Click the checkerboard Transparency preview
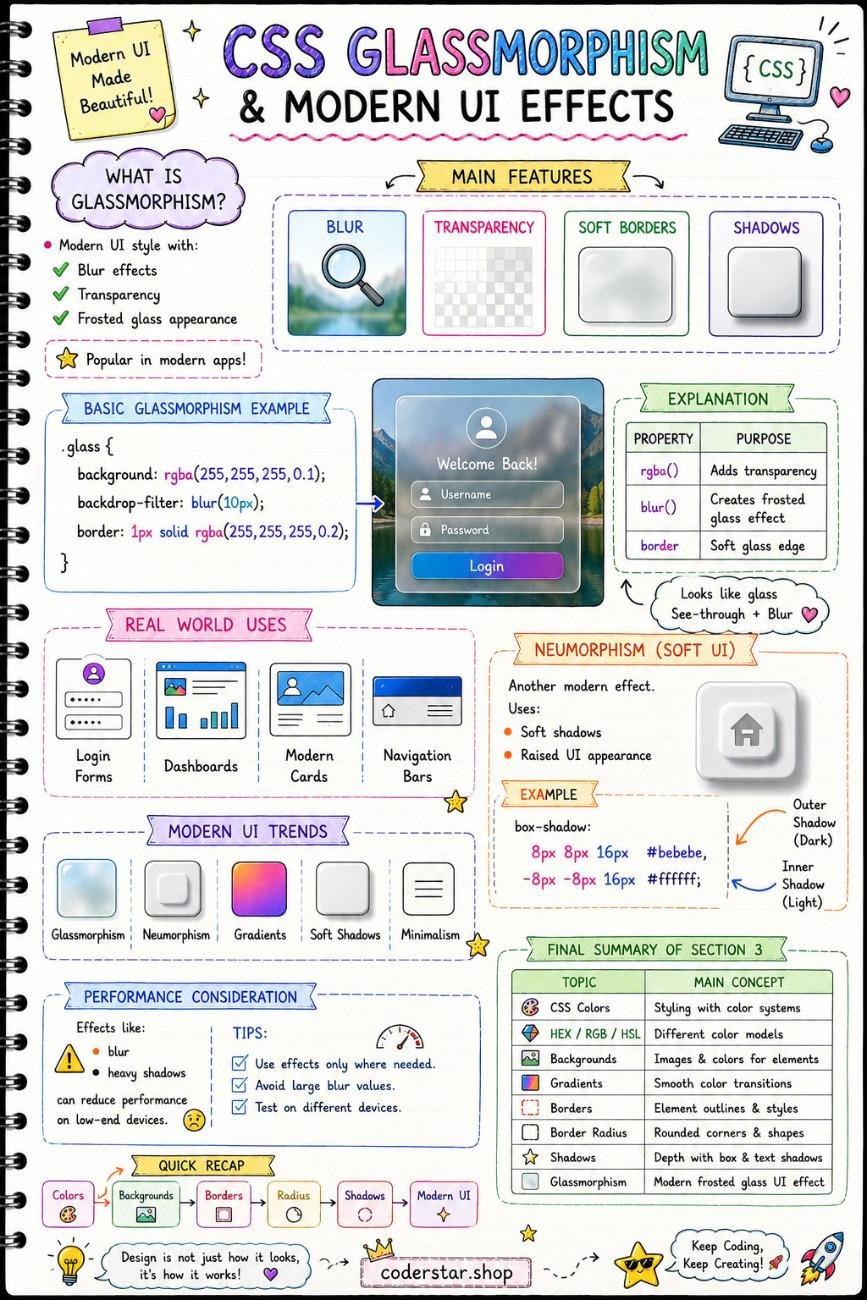The image size is (867, 1300). click(x=483, y=286)
